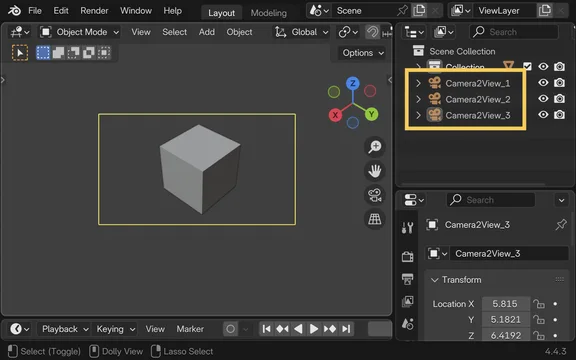Click the ViewLayer name field

(x=505, y=11)
